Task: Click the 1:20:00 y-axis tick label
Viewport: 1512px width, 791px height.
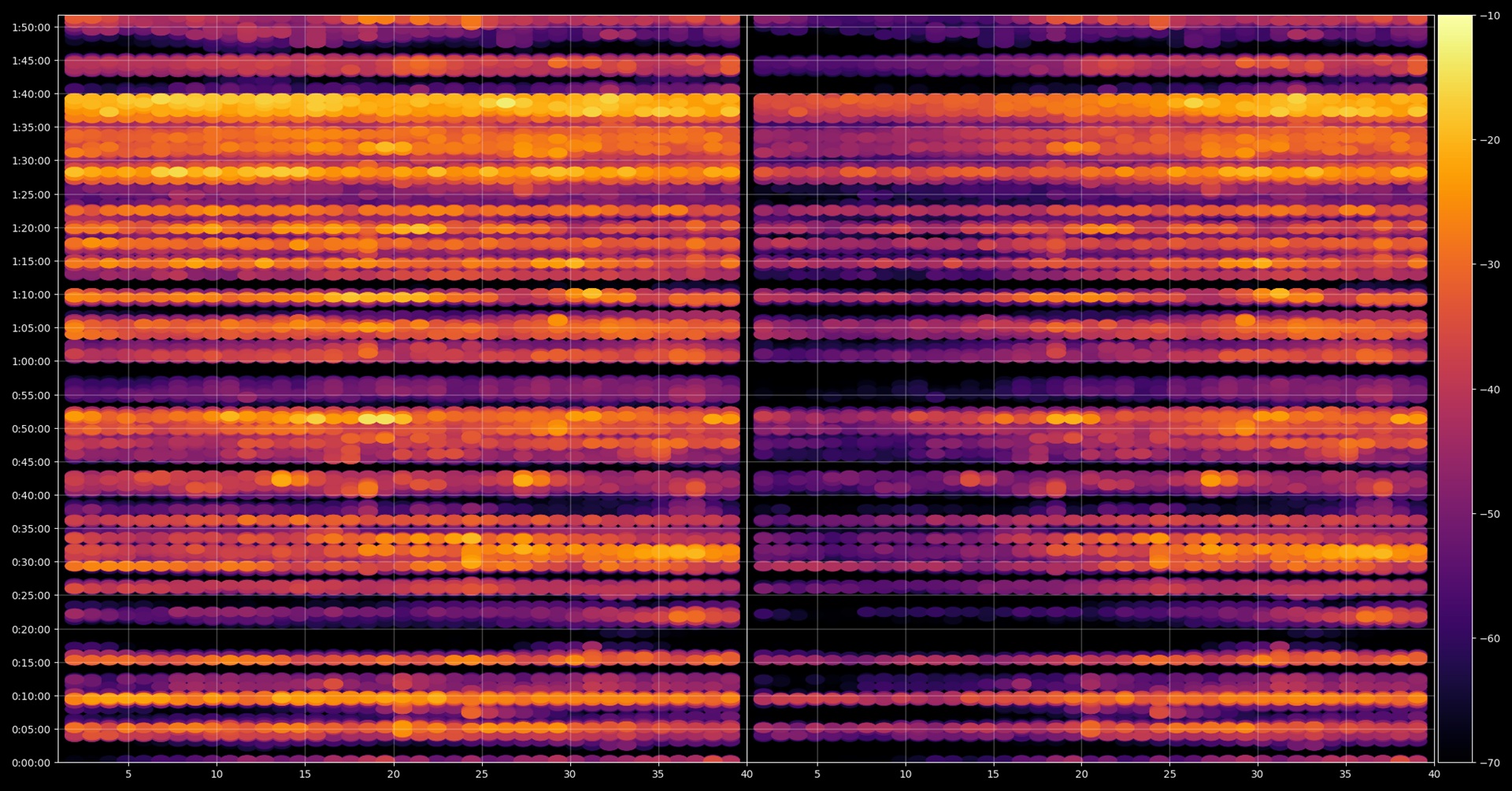Action: [31, 228]
